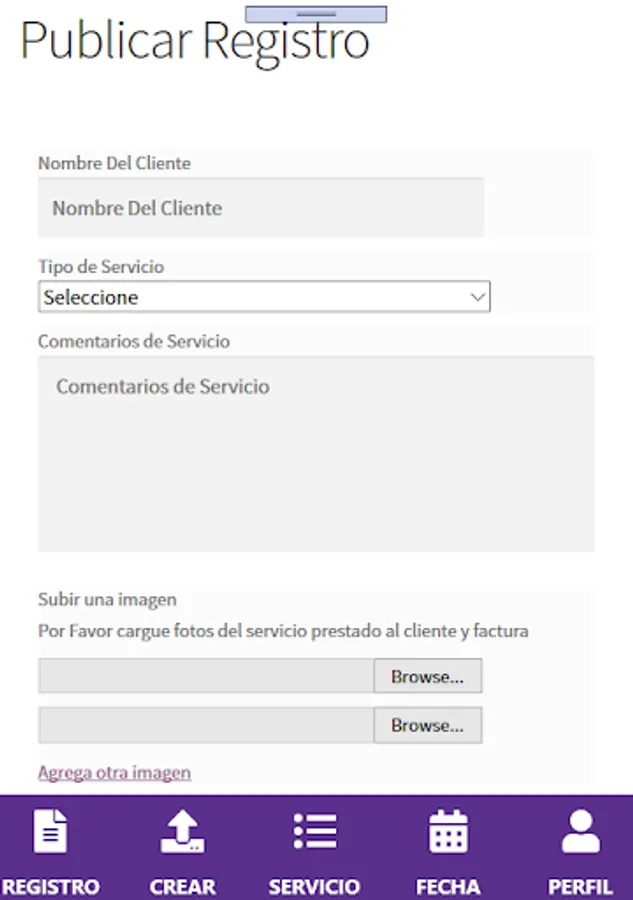Screen dimensions: 633x900
Task: Click the first image file path field
Action: pyautogui.click(x=206, y=676)
